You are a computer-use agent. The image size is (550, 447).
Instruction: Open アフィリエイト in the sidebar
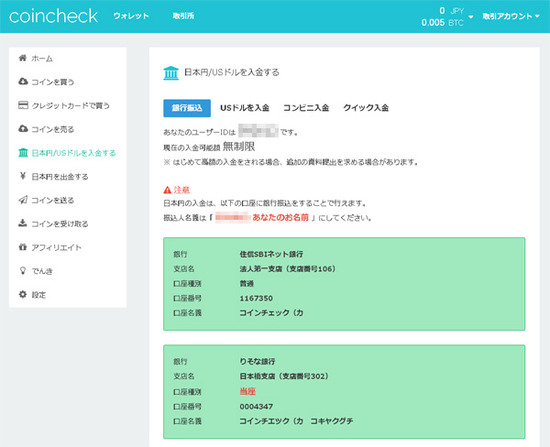point(56,248)
